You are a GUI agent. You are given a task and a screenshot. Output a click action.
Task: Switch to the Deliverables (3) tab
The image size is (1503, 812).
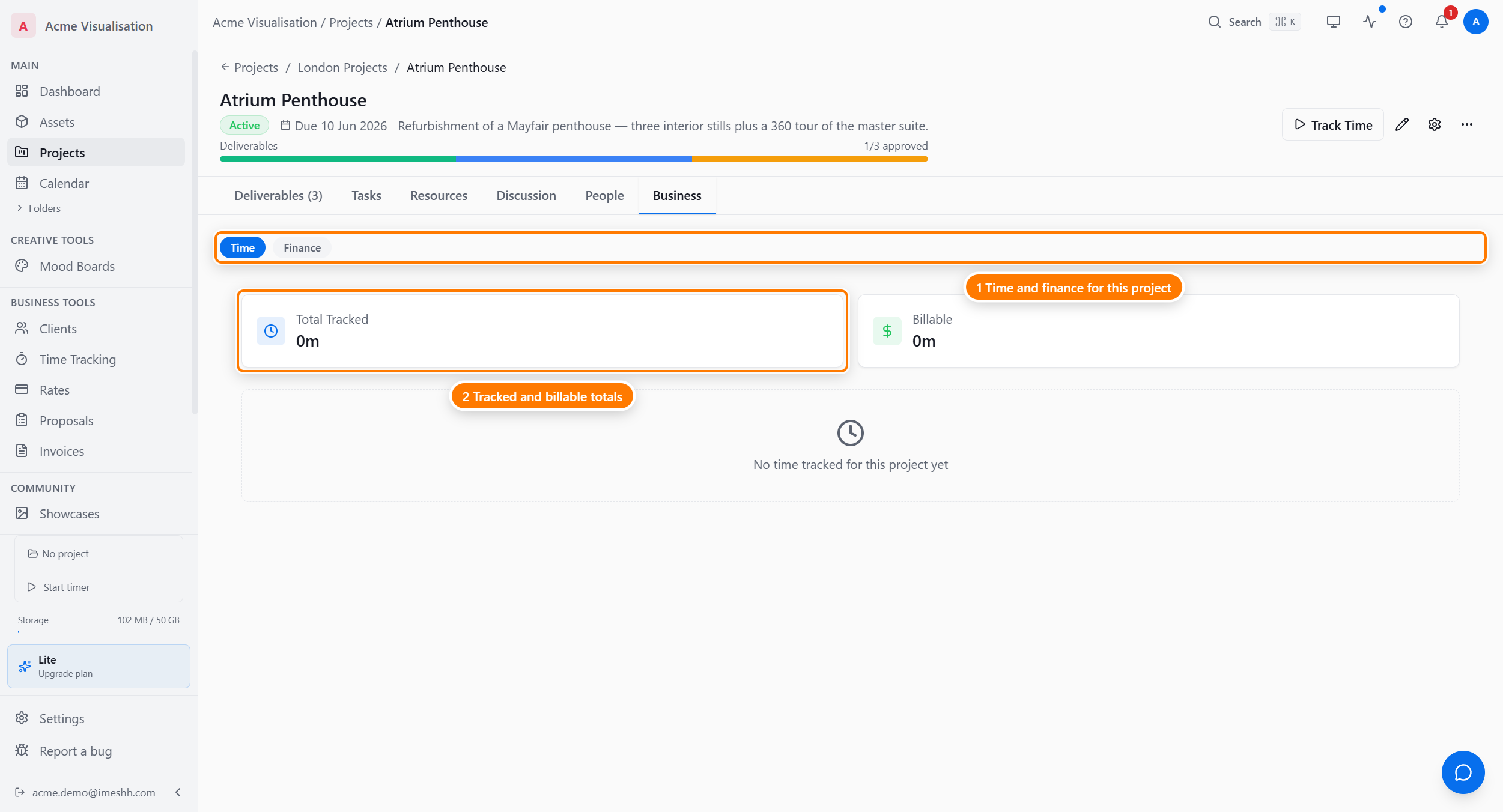click(278, 196)
